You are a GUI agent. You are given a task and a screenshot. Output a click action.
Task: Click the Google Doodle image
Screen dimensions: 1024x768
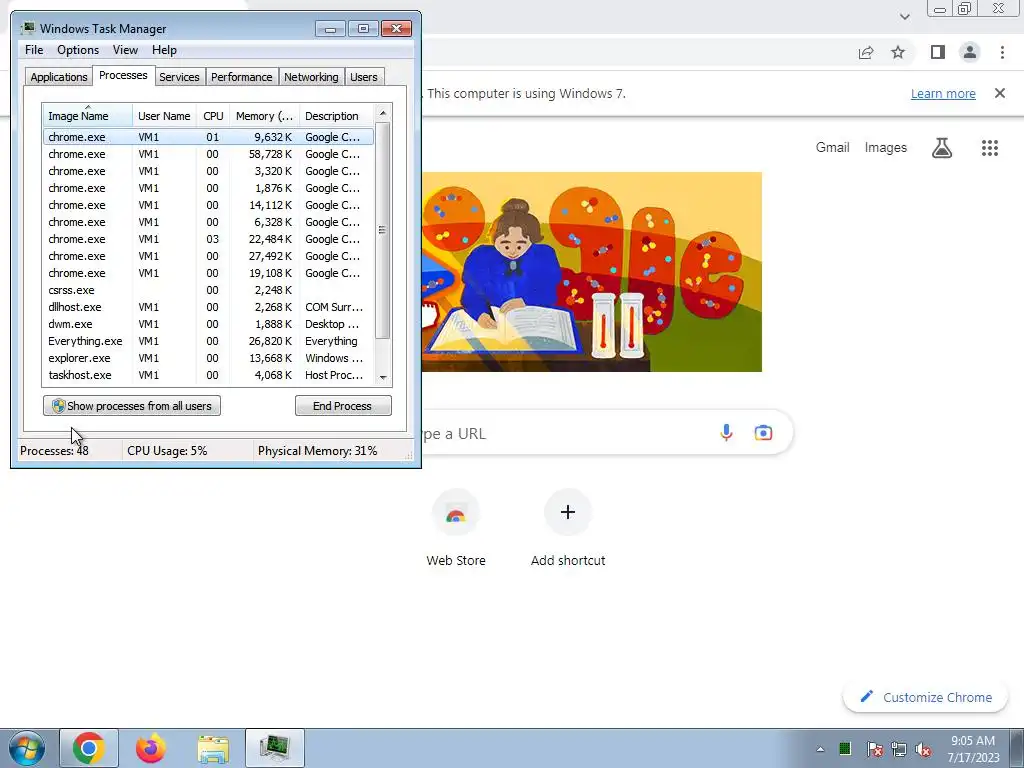click(x=592, y=272)
